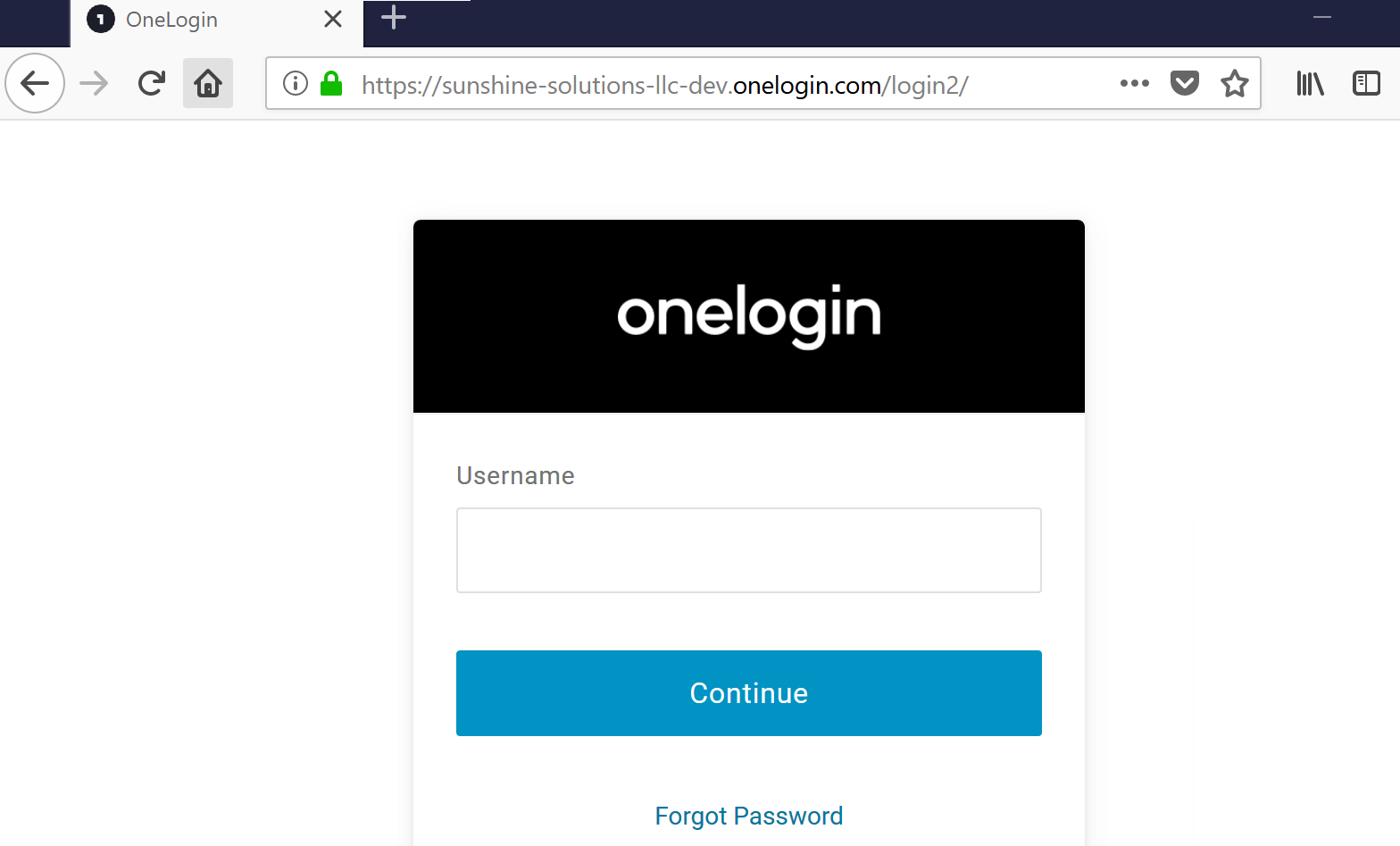Open the browser home page
Image resolution: width=1400 pixels, height=846 pixels.
208,84
